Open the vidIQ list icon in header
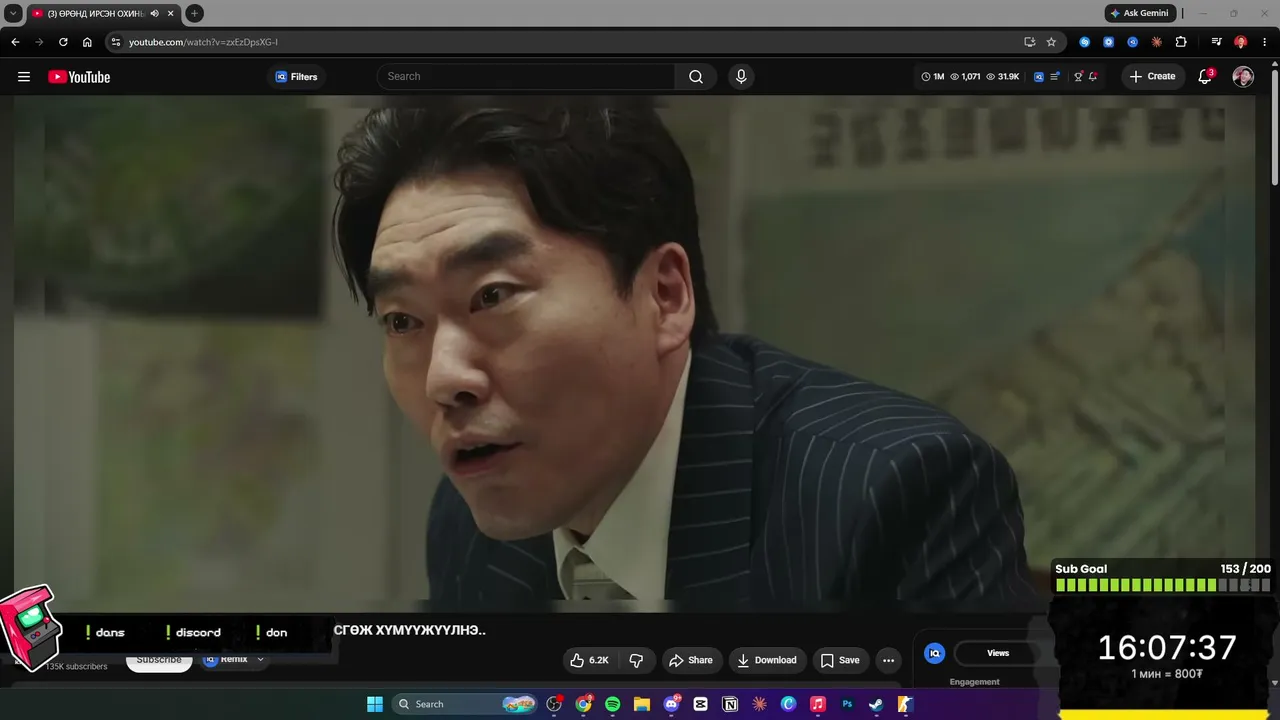The image size is (1280, 720). [1055, 77]
